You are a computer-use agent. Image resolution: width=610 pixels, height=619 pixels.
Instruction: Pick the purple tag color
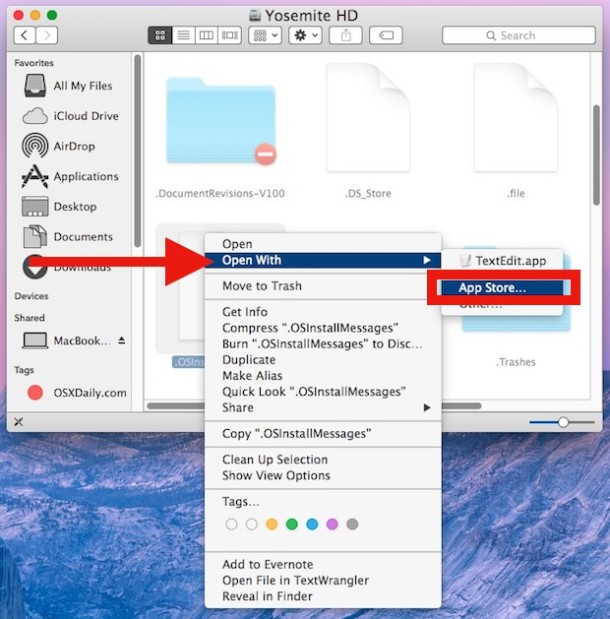coord(332,524)
